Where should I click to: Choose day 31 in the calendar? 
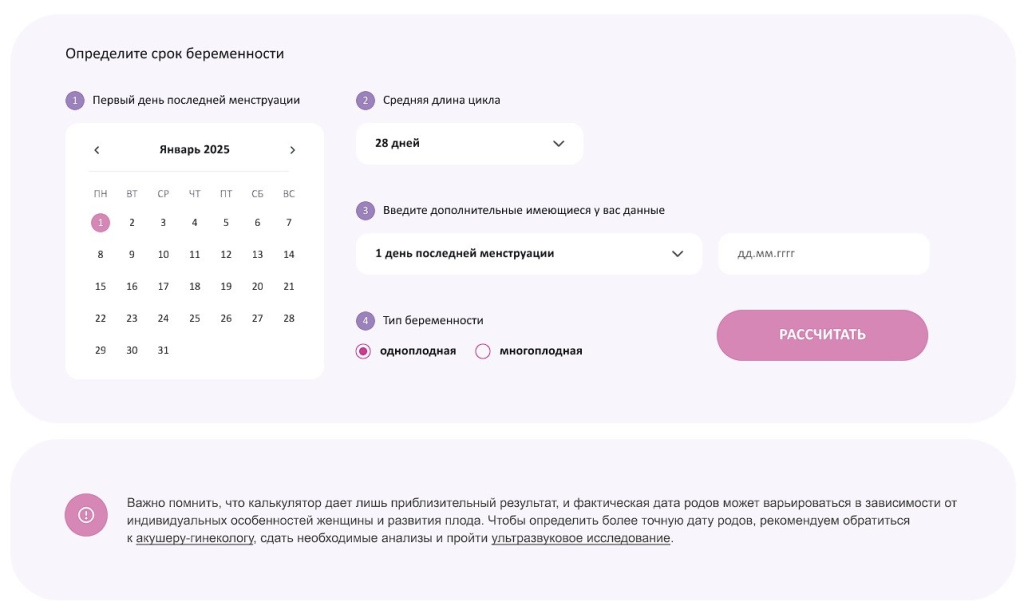(163, 351)
